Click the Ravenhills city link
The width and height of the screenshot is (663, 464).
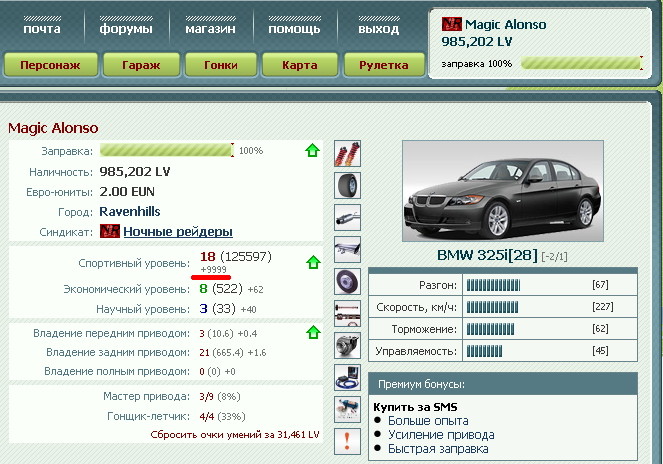coord(130,211)
